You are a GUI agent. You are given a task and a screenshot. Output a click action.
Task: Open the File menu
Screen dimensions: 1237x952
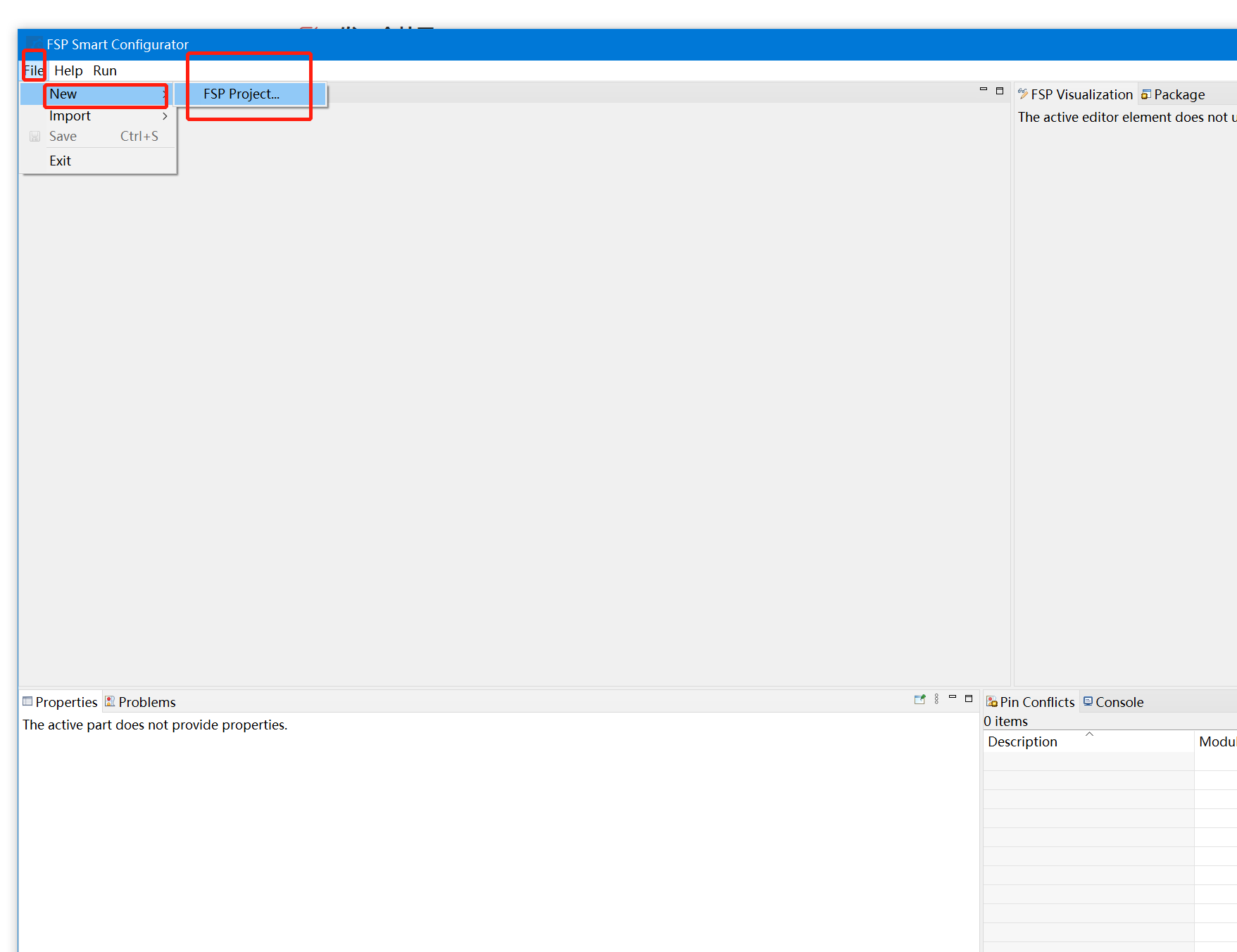[33, 70]
